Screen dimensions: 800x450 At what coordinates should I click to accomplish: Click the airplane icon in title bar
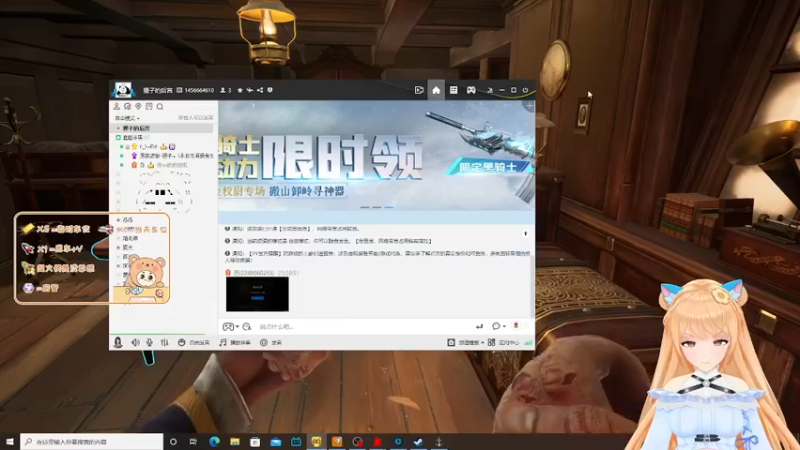tap(250, 90)
